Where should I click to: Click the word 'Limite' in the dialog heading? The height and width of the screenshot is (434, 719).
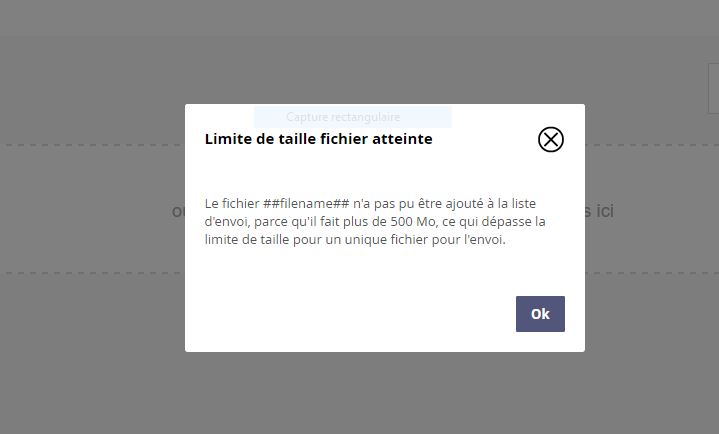click(x=228, y=139)
